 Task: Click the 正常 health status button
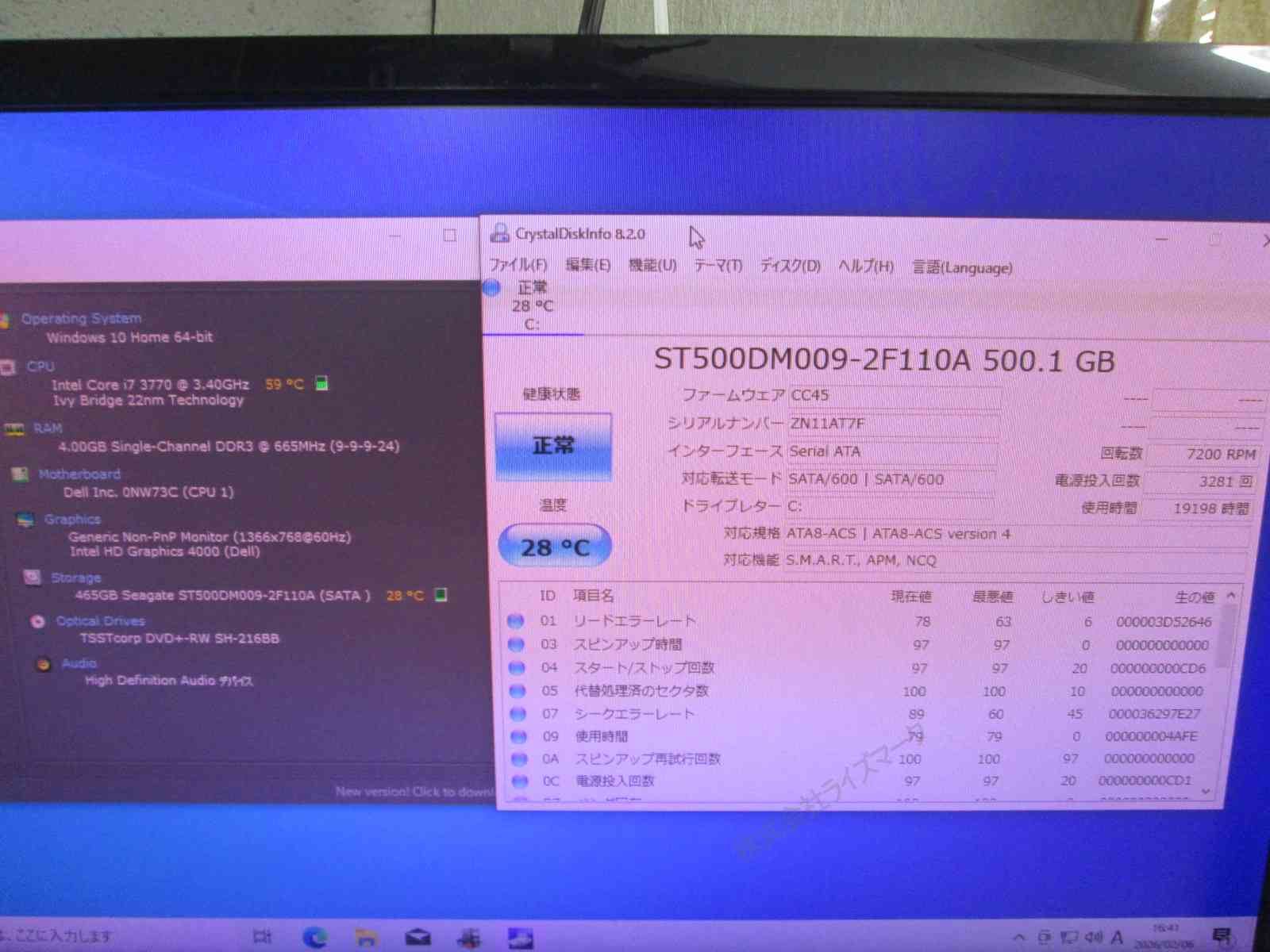click(553, 447)
